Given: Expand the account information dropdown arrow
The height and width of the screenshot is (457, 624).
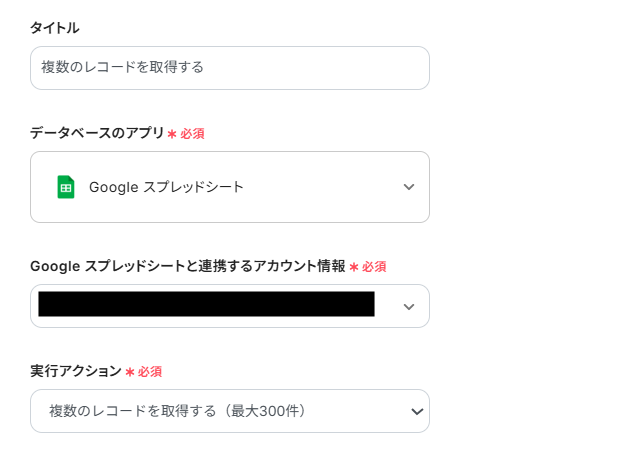Looking at the screenshot, I should (408, 307).
